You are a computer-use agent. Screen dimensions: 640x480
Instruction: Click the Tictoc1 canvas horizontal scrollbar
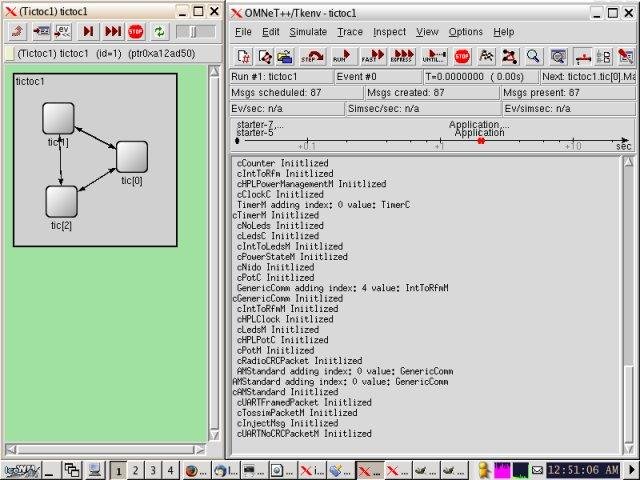(105, 449)
